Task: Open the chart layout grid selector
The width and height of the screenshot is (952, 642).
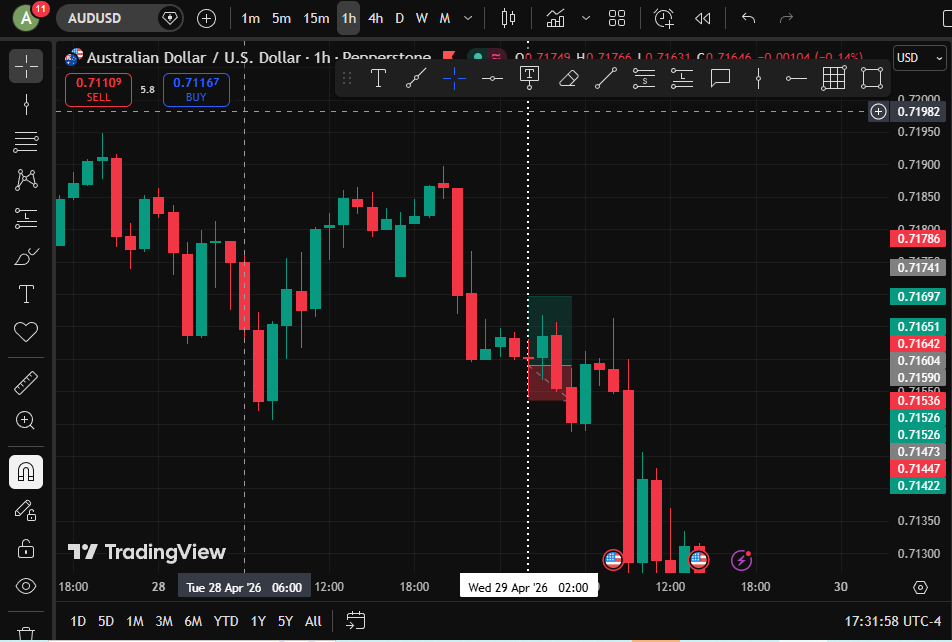Action: pos(617,18)
